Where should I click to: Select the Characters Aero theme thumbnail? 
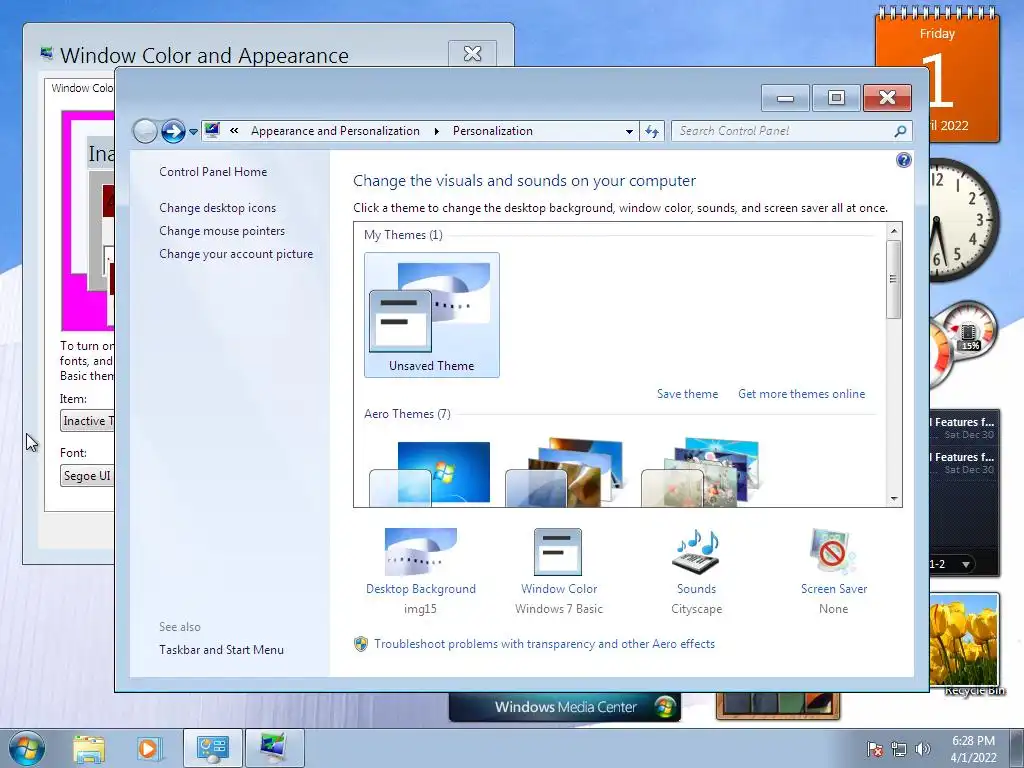(700, 473)
